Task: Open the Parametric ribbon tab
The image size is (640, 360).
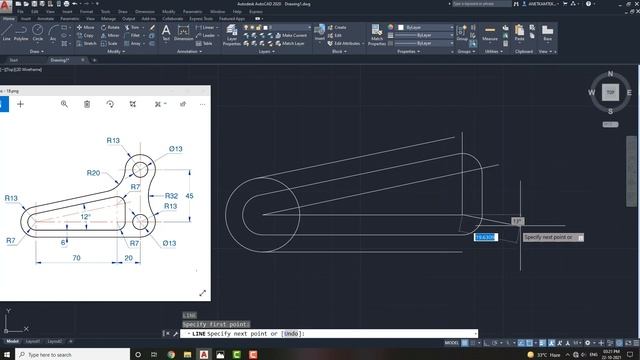Action: pyautogui.click(x=70, y=19)
